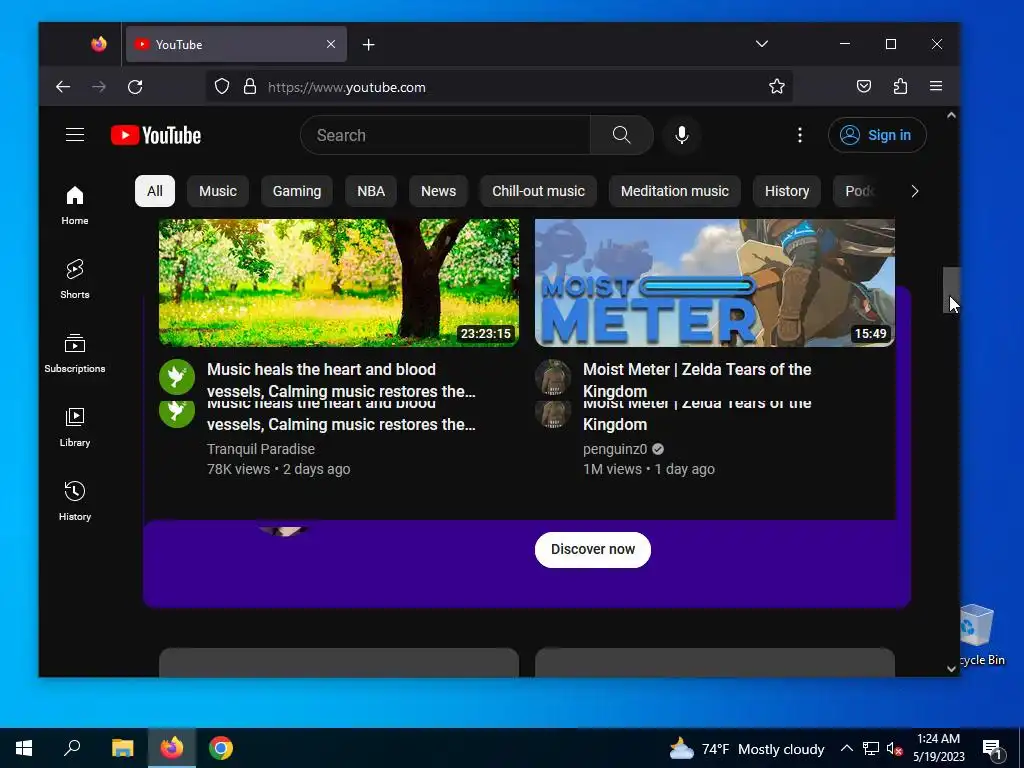
Task: Open the Recycle Bin desktop icon
Action: point(980,635)
